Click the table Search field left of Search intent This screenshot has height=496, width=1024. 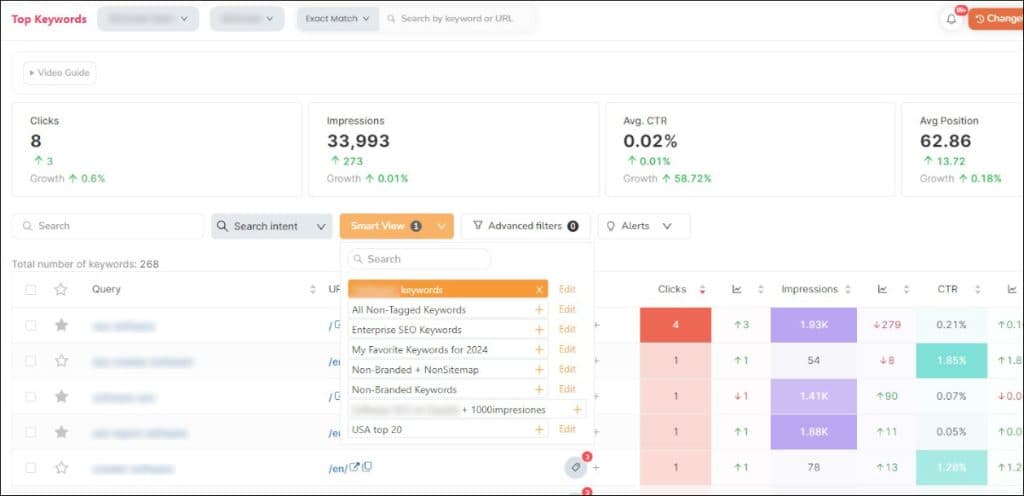108,226
